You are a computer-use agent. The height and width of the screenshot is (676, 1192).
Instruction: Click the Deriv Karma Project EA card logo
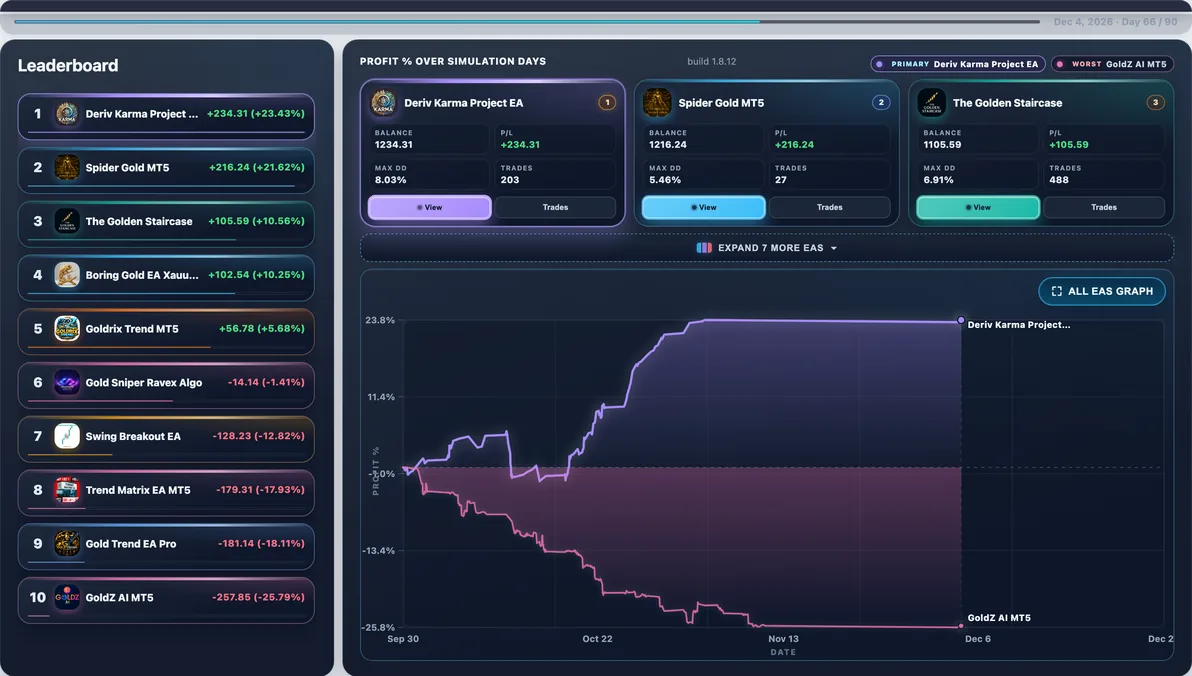coord(383,103)
